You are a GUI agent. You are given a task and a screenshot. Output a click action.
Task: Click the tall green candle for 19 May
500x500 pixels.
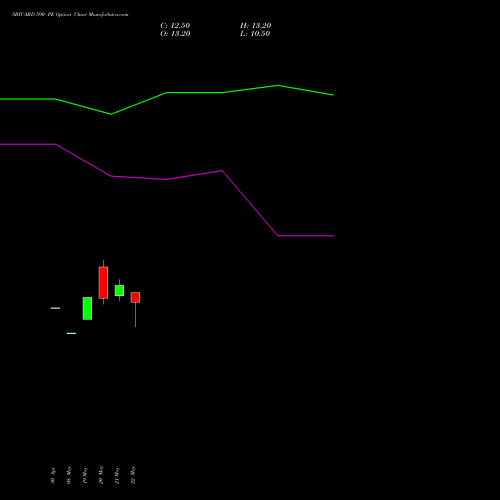pyautogui.click(x=87, y=308)
